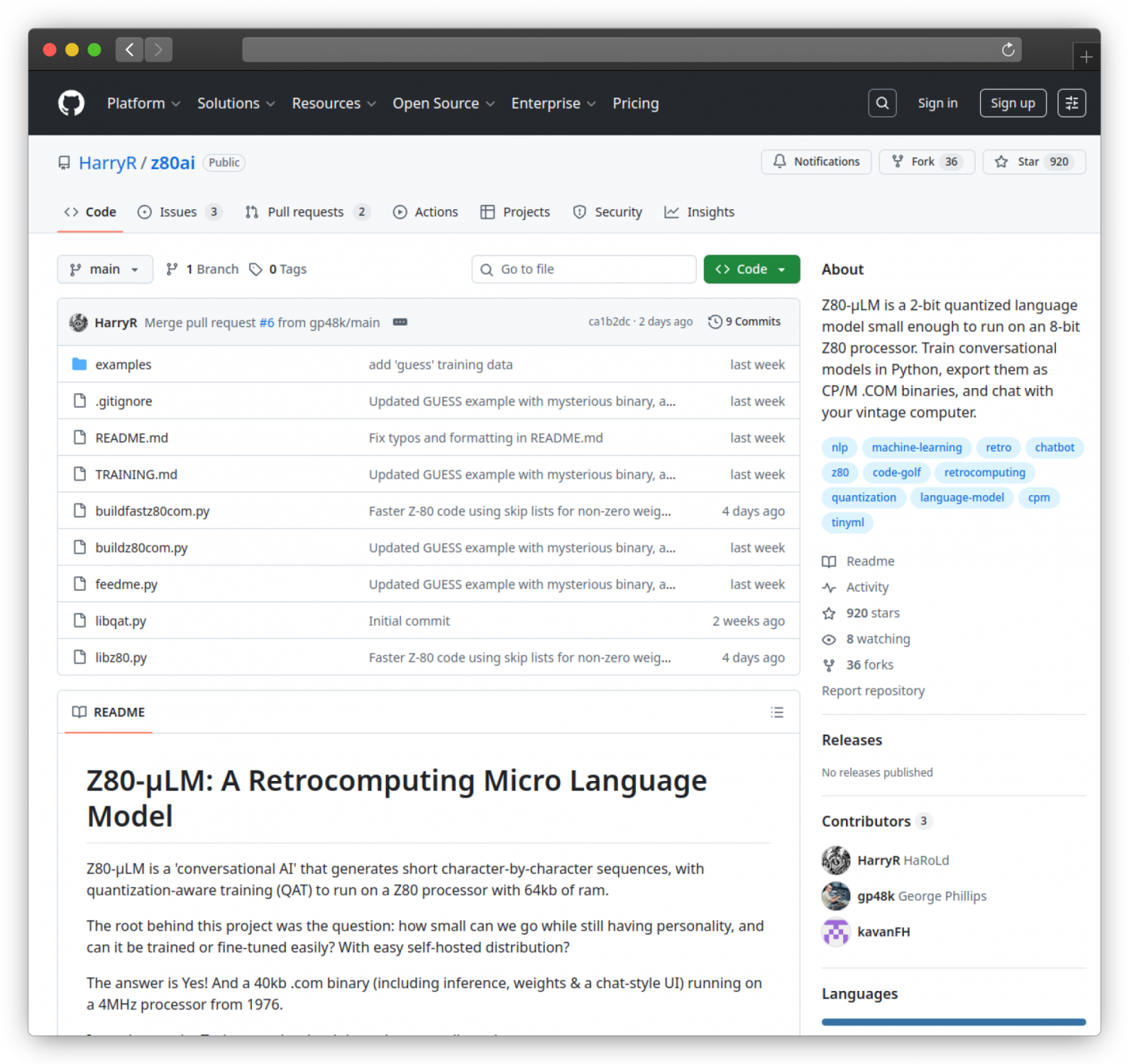Open a new browser tab with plus icon
This screenshot has height=1064, width=1129.
(x=1086, y=57)
